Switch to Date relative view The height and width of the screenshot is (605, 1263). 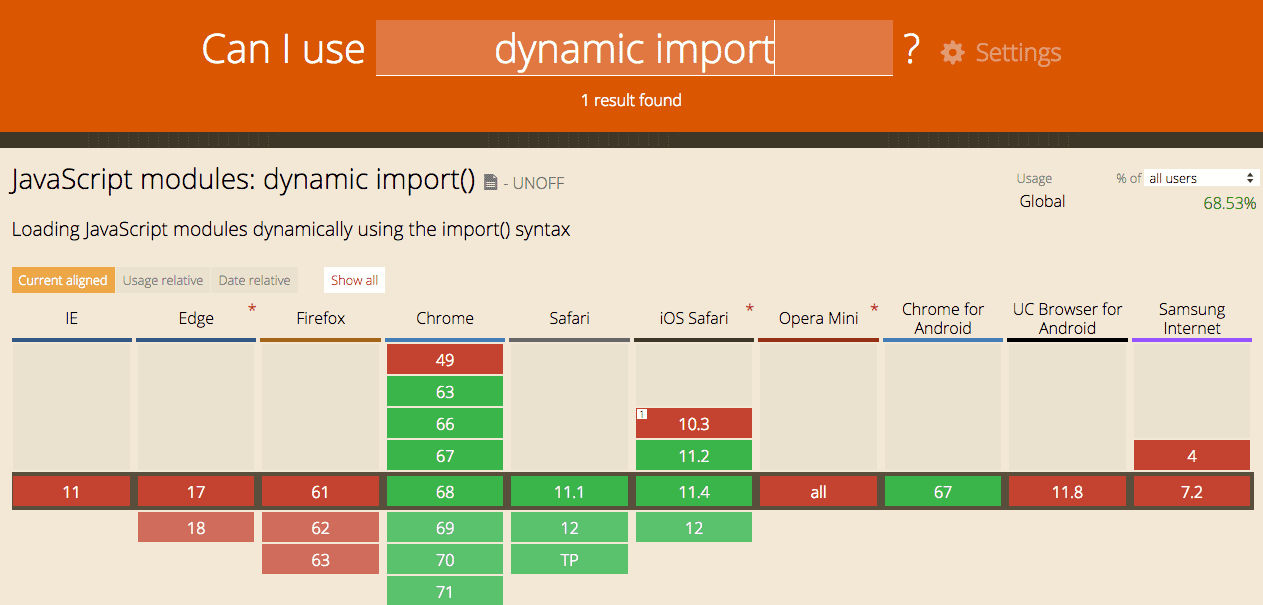254,280
